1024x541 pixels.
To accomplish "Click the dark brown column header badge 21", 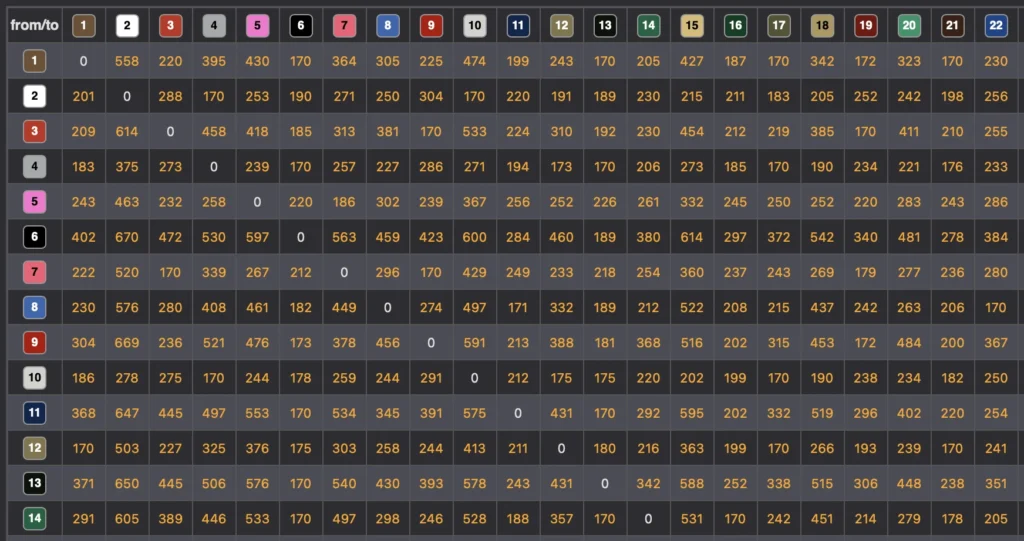I will click(952, 25).
